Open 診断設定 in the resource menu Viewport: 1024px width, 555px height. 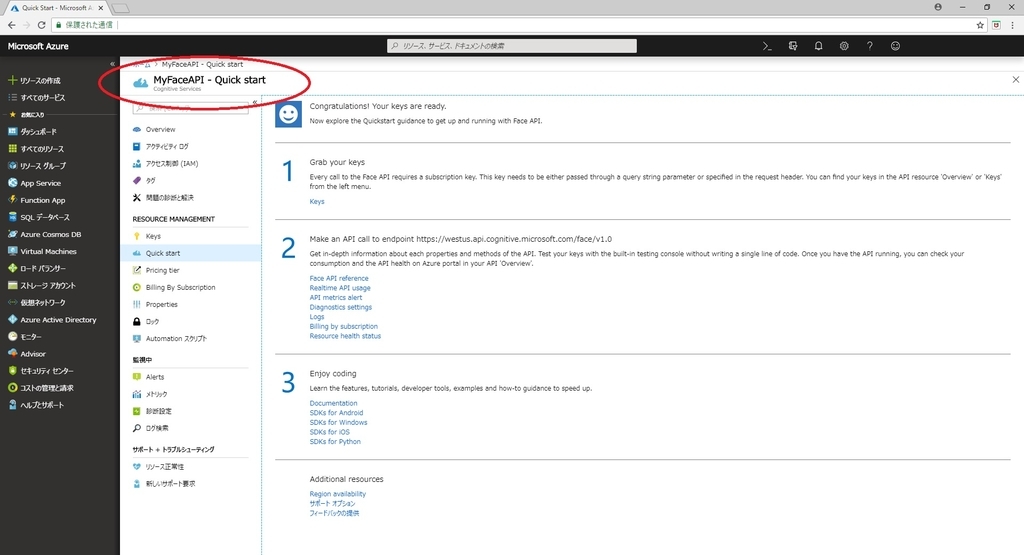(x=159, y=411)
